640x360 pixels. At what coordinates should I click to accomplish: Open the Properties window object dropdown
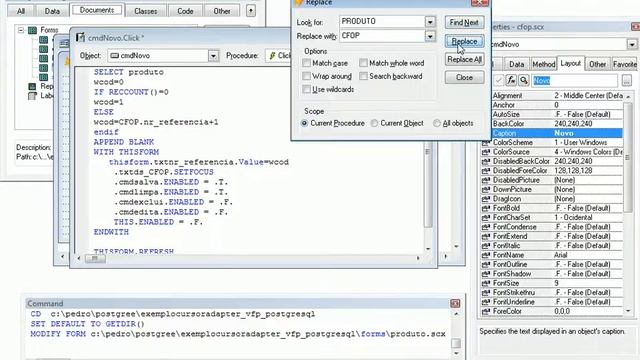[x=632, y=44]
